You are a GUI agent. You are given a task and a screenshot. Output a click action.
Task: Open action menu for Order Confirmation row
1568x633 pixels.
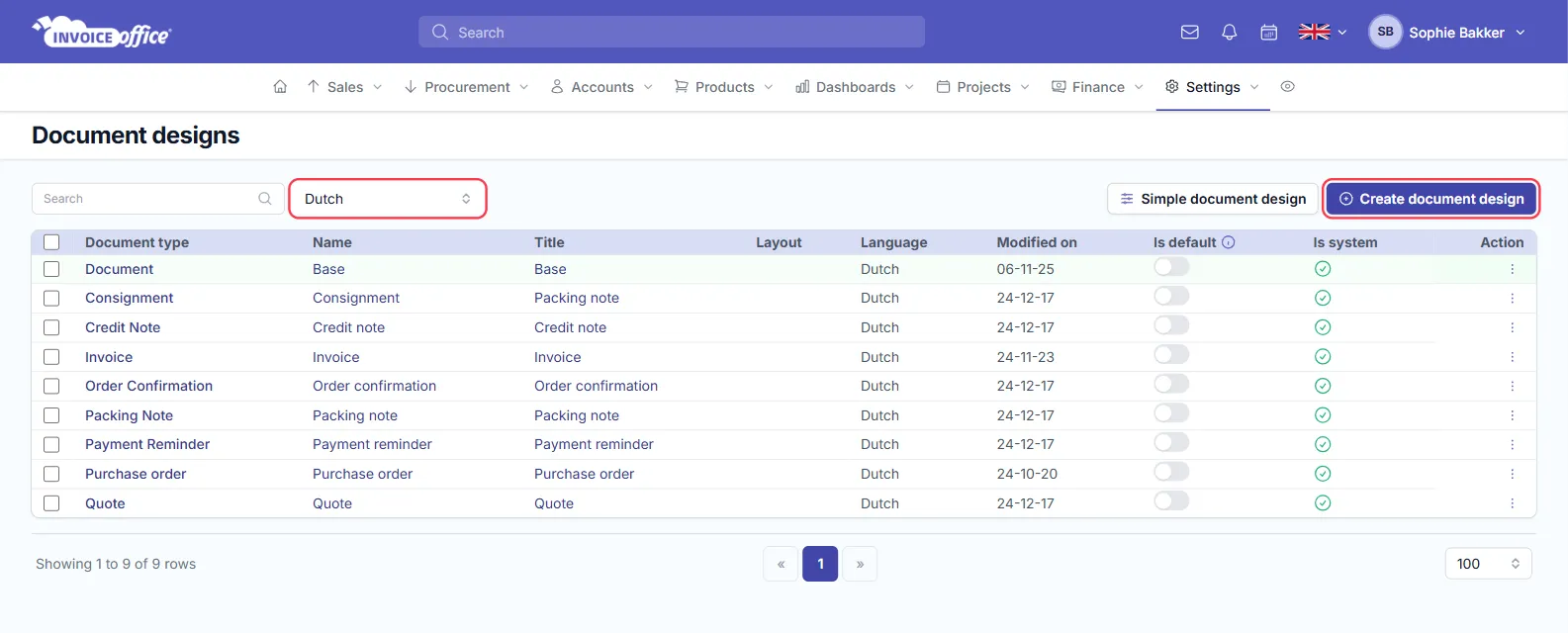click(x=1512, y=386)
